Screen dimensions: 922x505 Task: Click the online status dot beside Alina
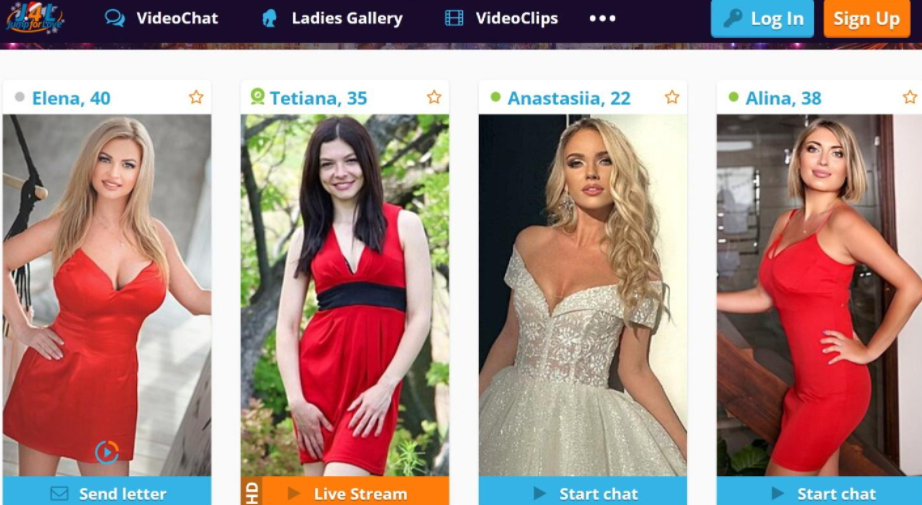click(x=733, y=97)
